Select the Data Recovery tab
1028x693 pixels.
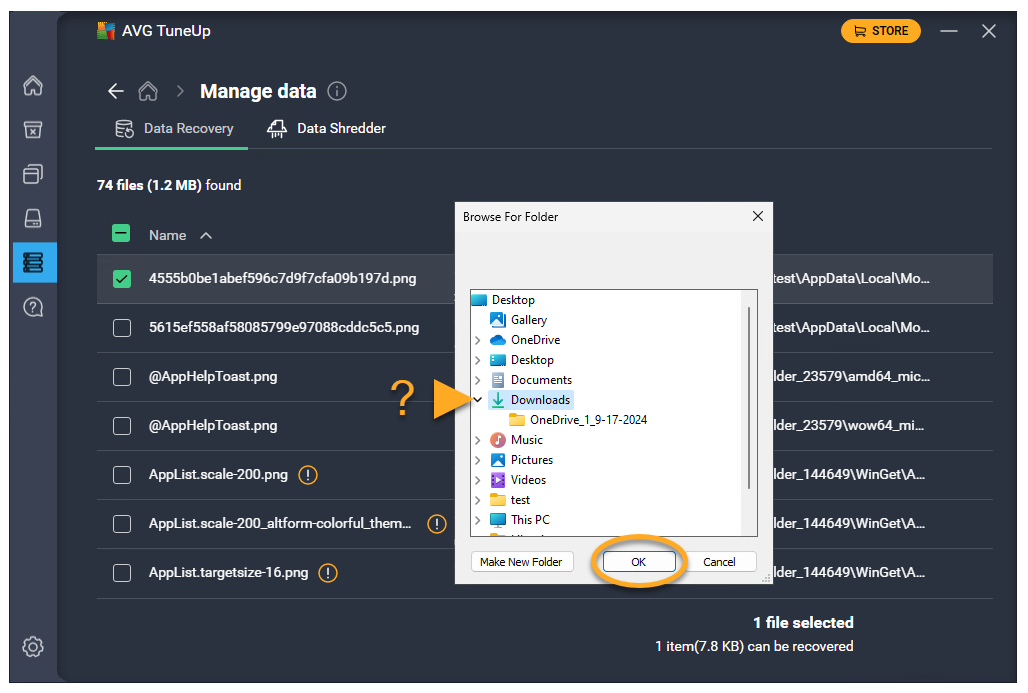(175, 129)
